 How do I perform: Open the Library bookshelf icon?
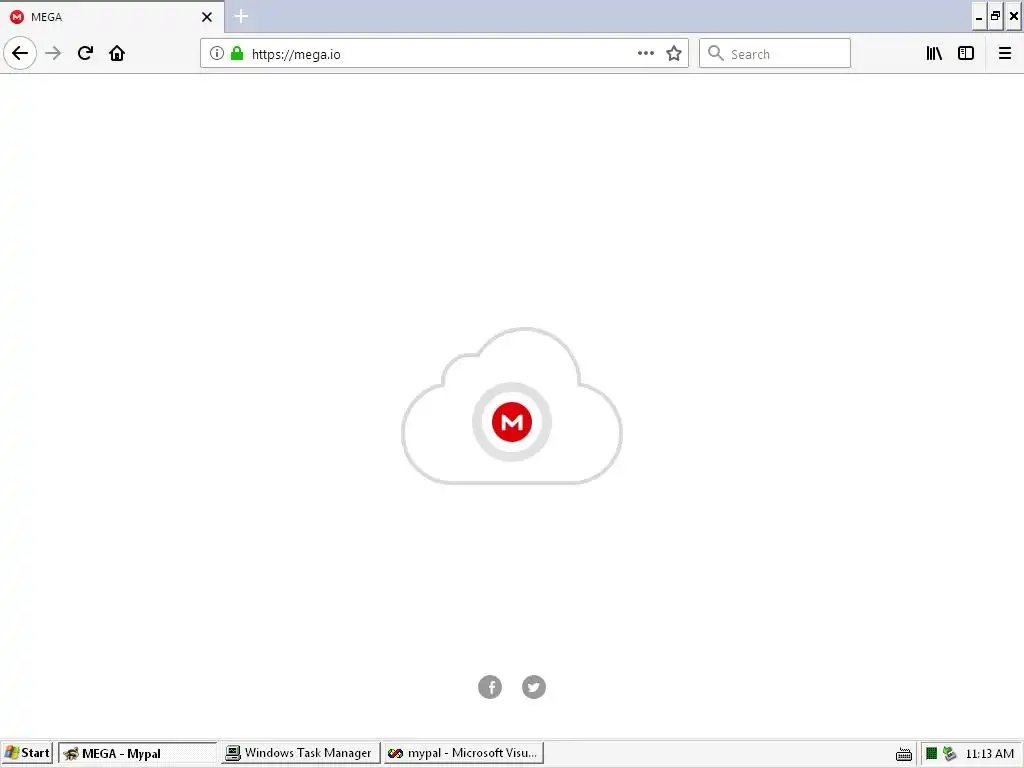(x=934, y=54)
